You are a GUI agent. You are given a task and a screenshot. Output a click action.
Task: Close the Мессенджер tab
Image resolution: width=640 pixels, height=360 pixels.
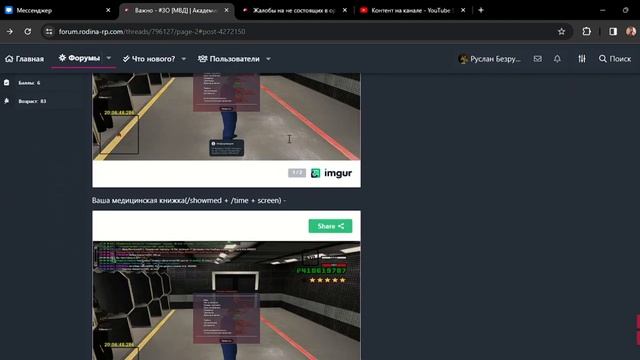(x=108, y=10)
